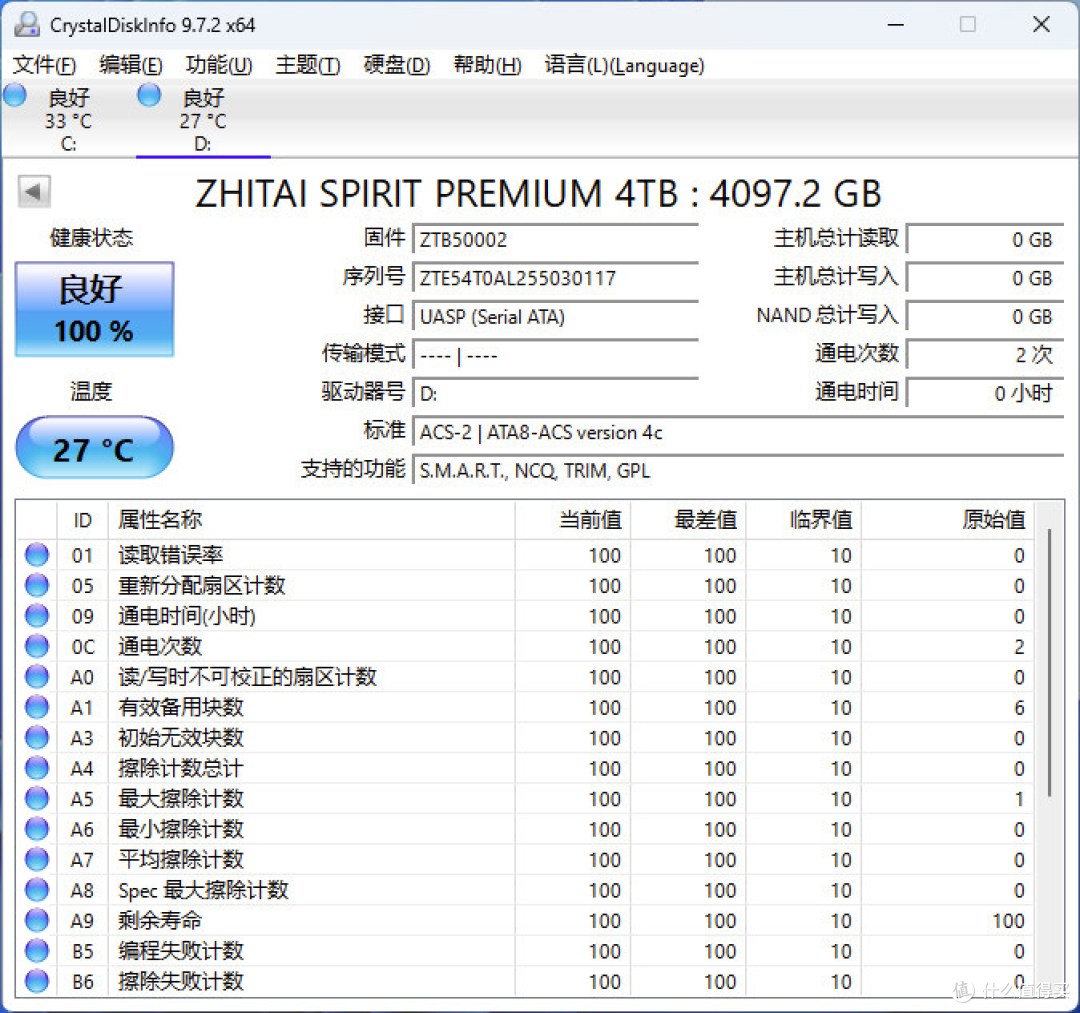The height and width of the screenshot is (1013, 1080).
Task: Open the 硬盘(D) menu
Action: tap(397, 65)
